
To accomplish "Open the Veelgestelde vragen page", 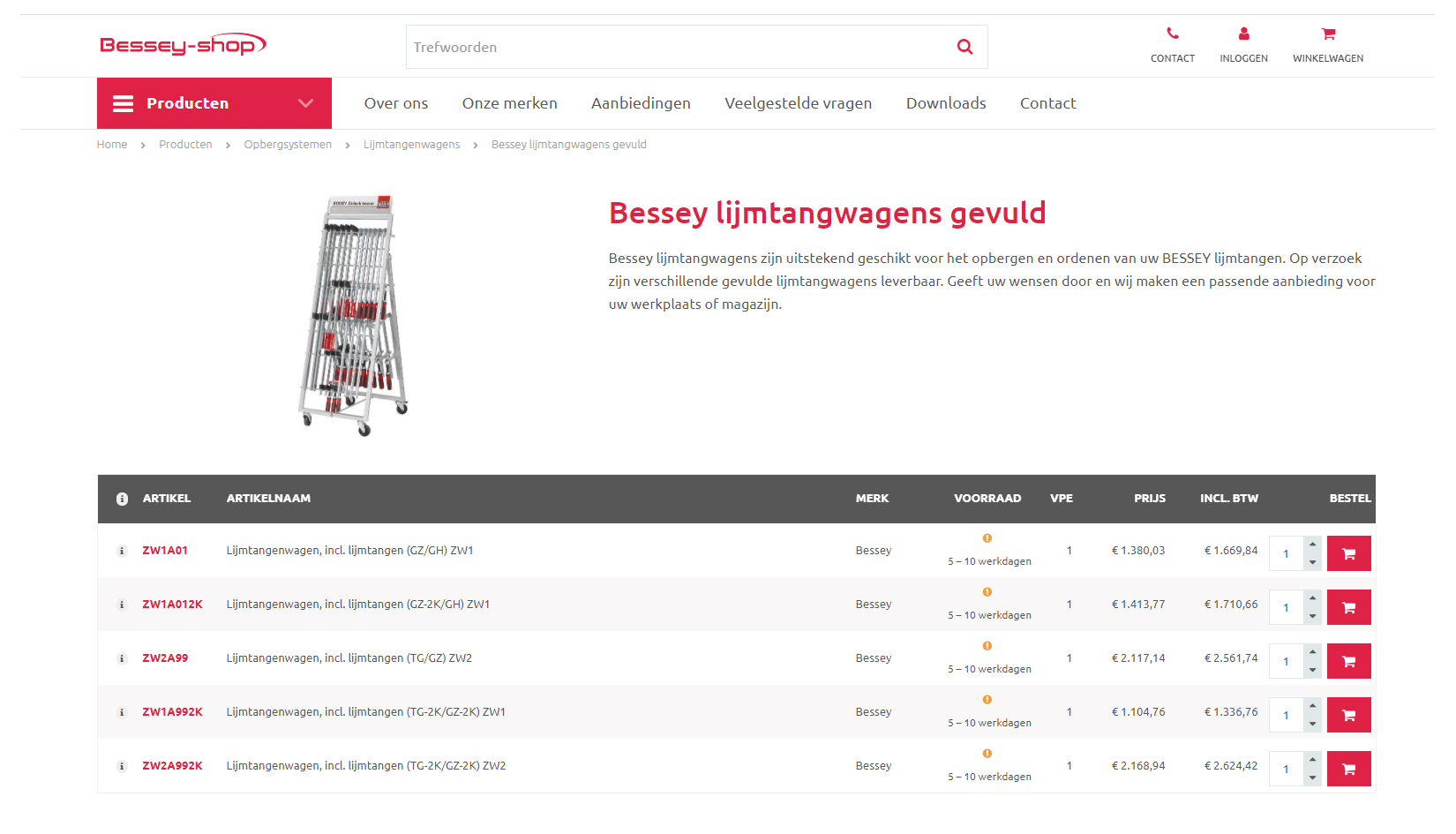I will [798, 103].
